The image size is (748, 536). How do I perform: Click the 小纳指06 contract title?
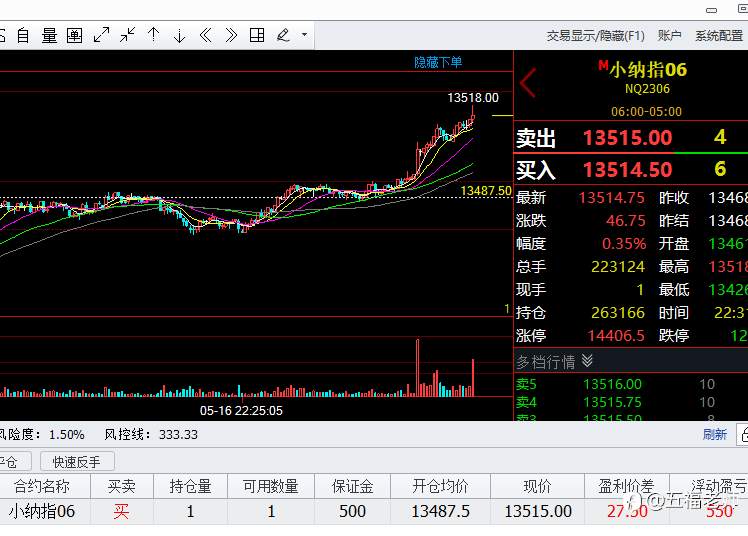point(648,70)
